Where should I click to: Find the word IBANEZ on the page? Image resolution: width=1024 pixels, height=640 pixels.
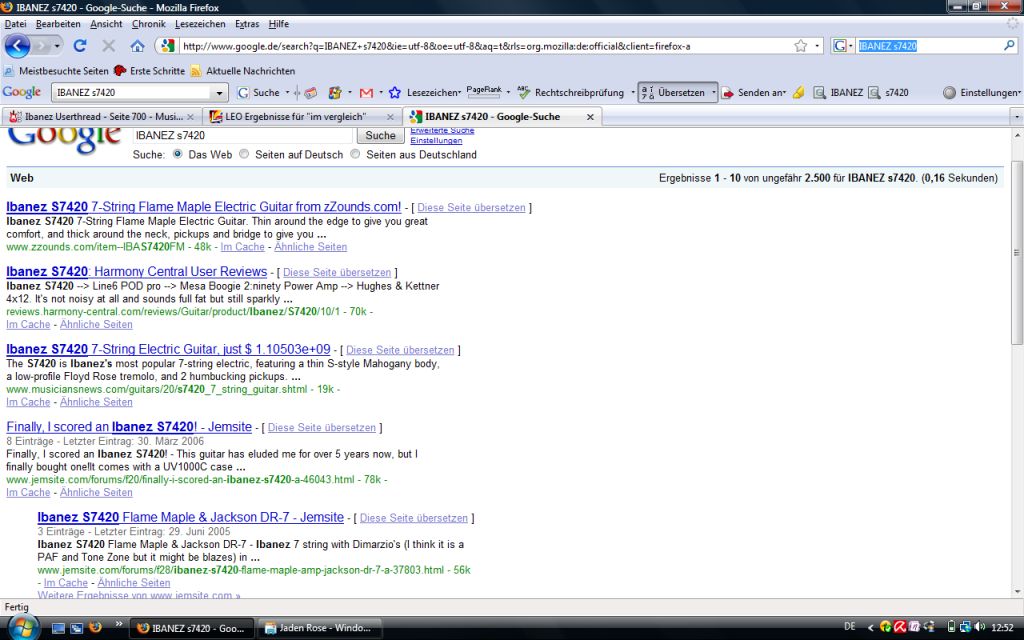click(839, 93)
